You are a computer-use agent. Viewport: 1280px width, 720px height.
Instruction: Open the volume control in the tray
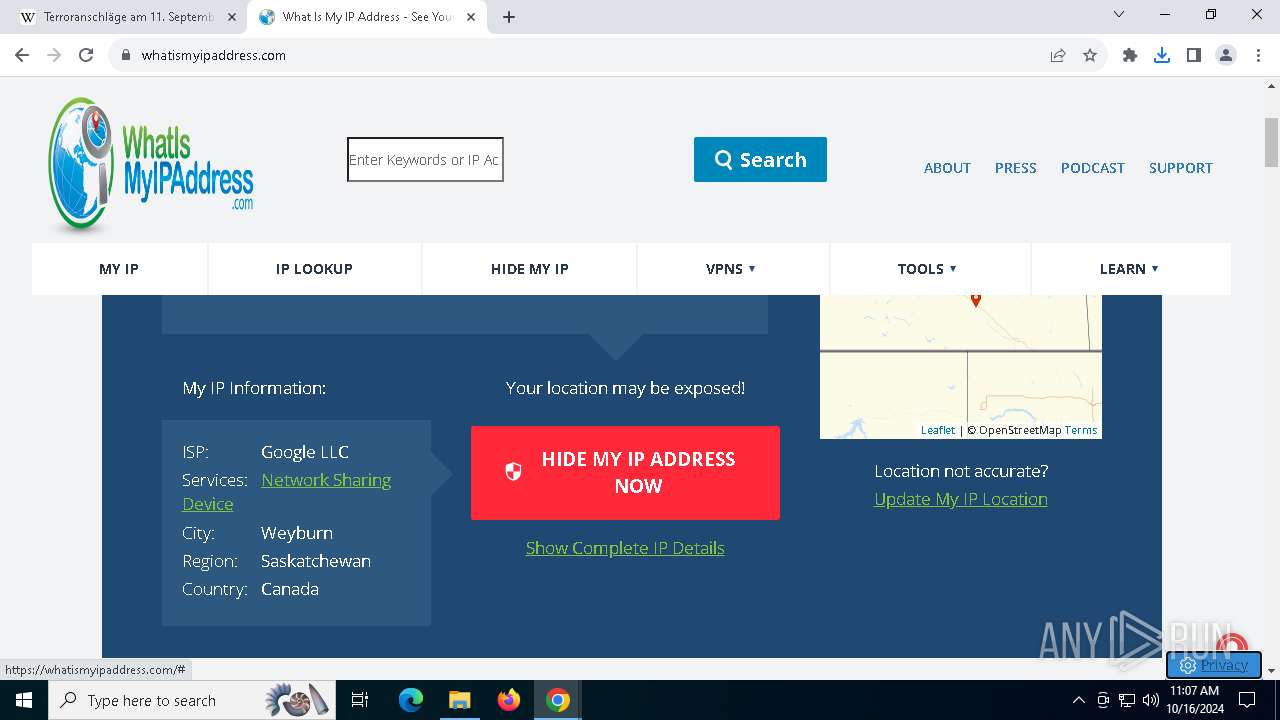tap(1151, 700)
